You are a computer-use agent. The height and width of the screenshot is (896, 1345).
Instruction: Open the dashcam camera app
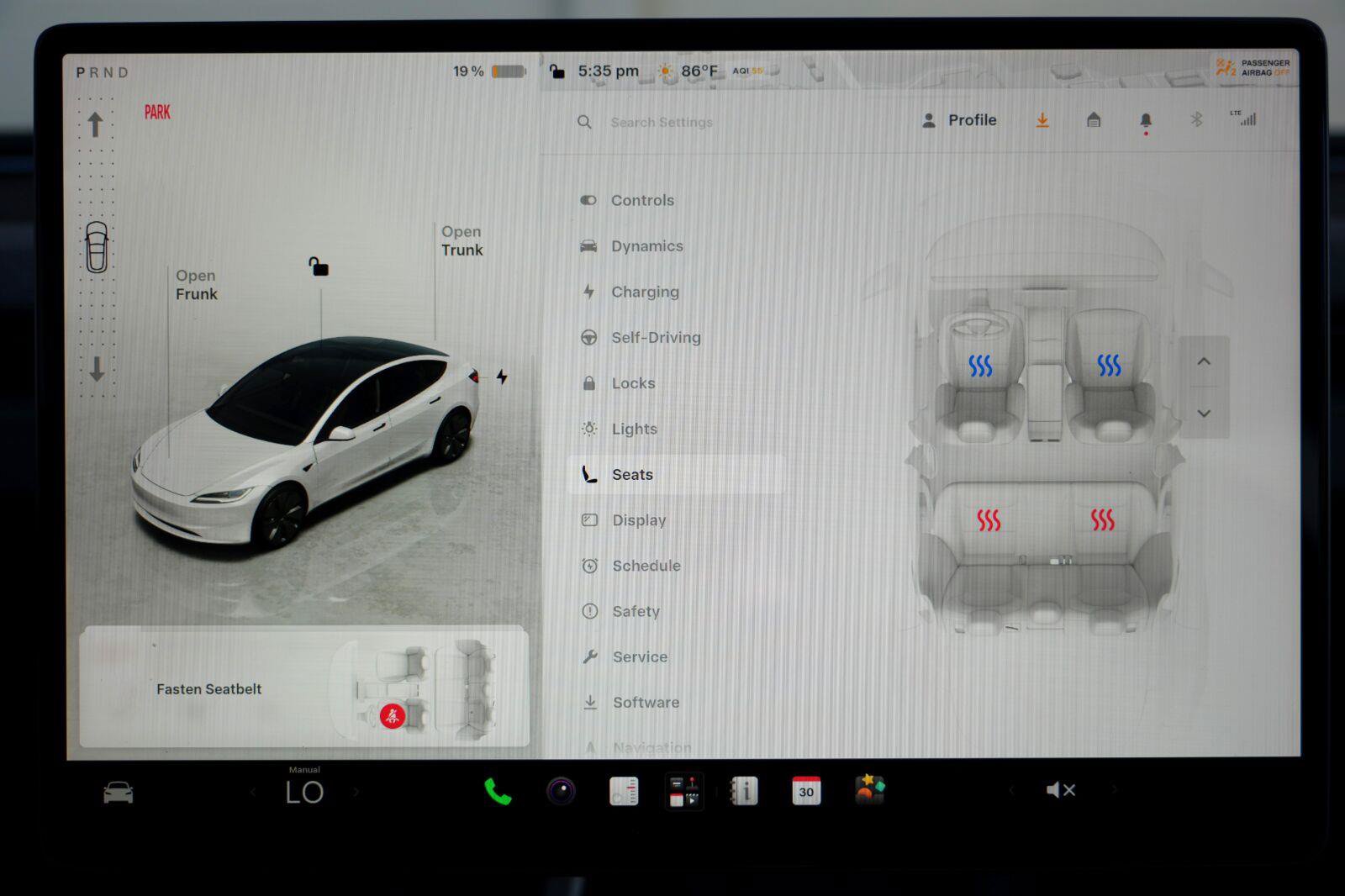click(x=561, y=791)
